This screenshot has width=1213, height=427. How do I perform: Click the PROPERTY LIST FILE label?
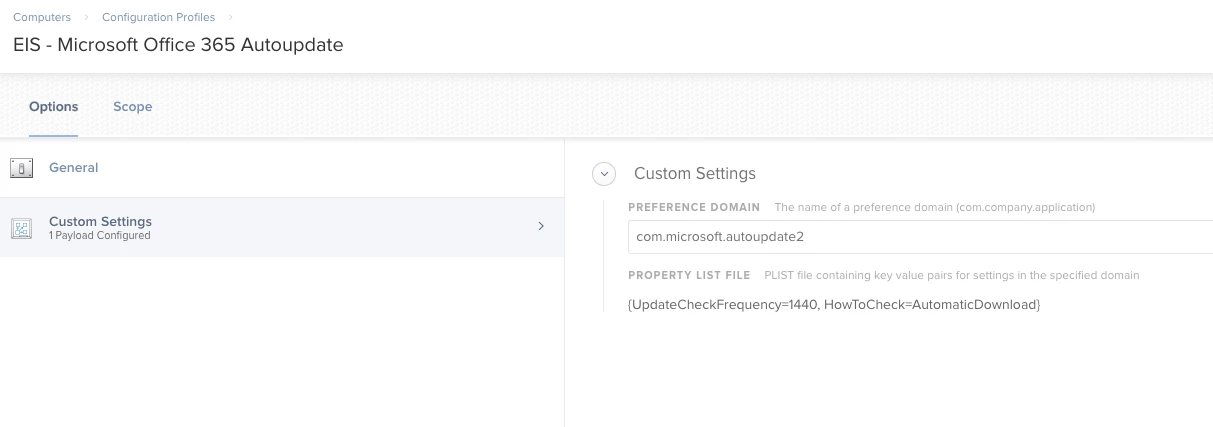click(689, 275)
